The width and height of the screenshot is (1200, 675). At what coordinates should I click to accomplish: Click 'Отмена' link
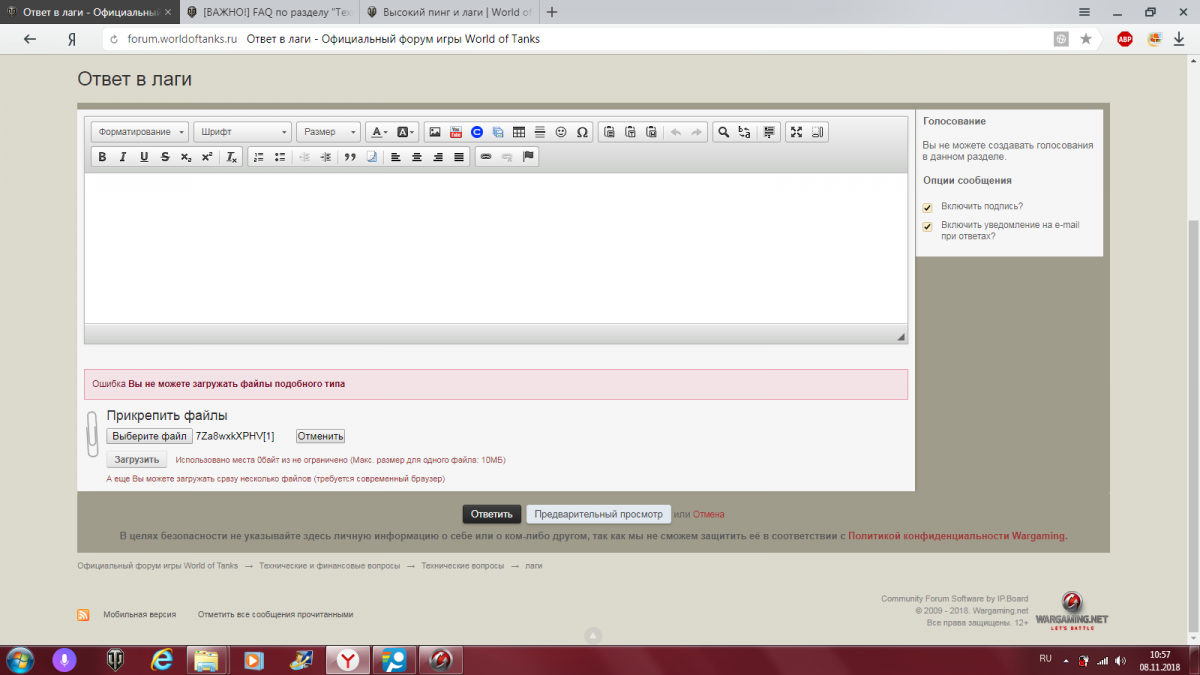coord(709,514)
